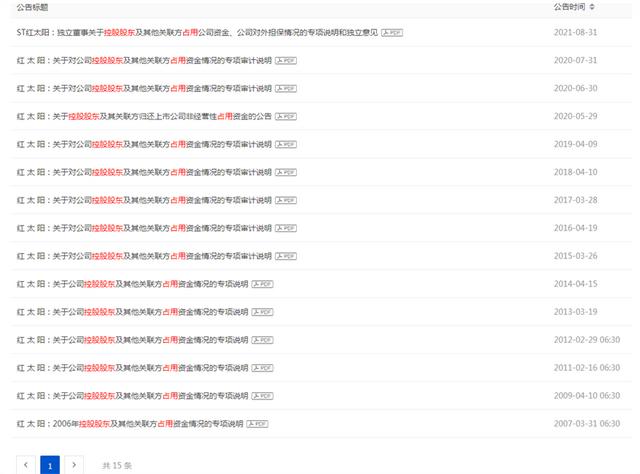The height and width of the screenshot is (474, 640).
Task: Open PDF icon for 2021-08-31 announcement
Action: pos(392,33)
